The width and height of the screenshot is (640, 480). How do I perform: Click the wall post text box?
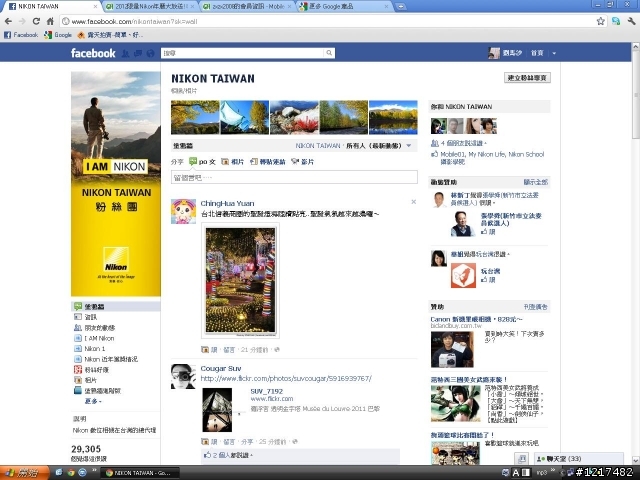294,177
